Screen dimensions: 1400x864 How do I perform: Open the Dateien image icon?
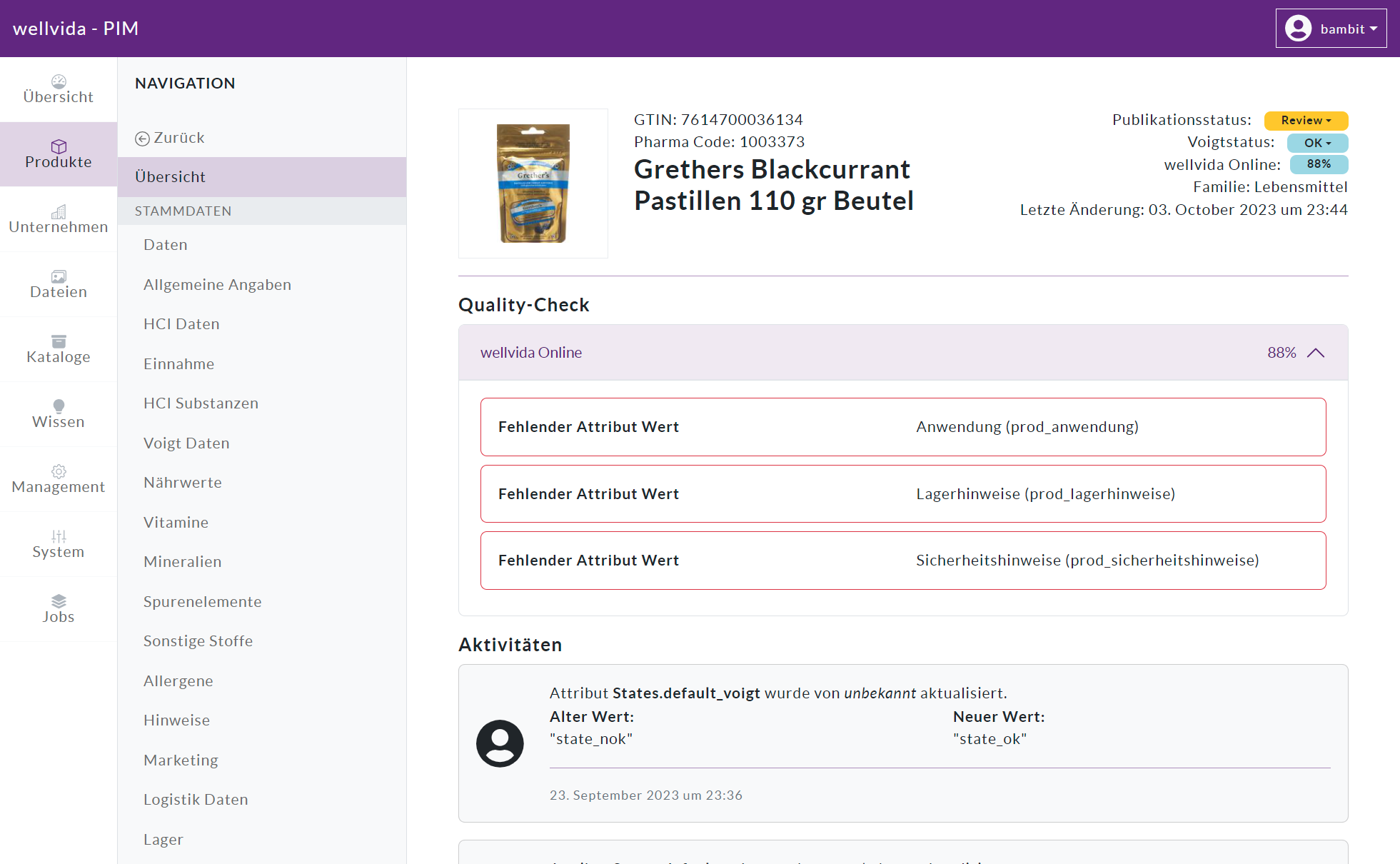(x=59, y=276)
